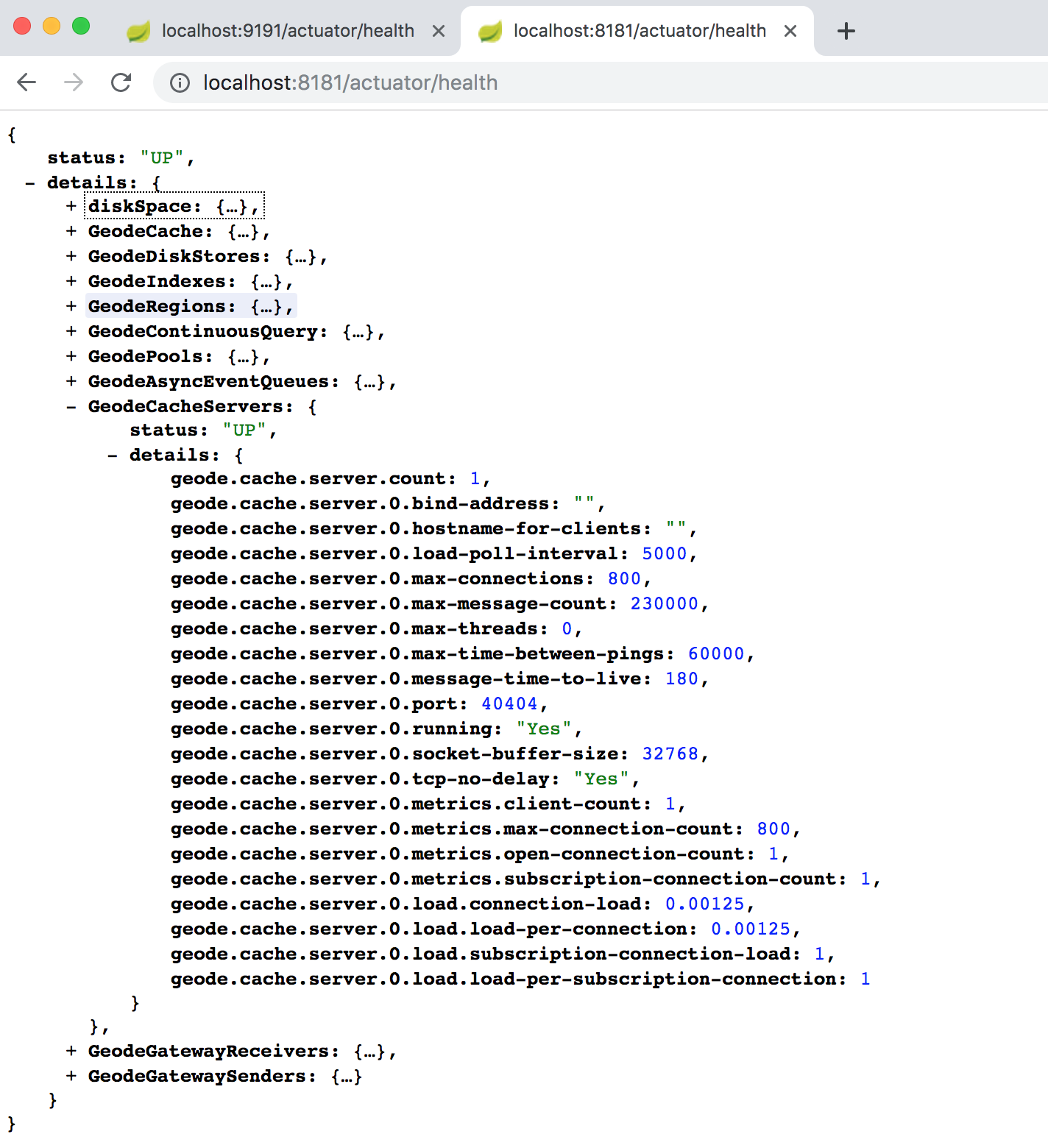Expand the GeodeDiskStores node

pos(71,257)
